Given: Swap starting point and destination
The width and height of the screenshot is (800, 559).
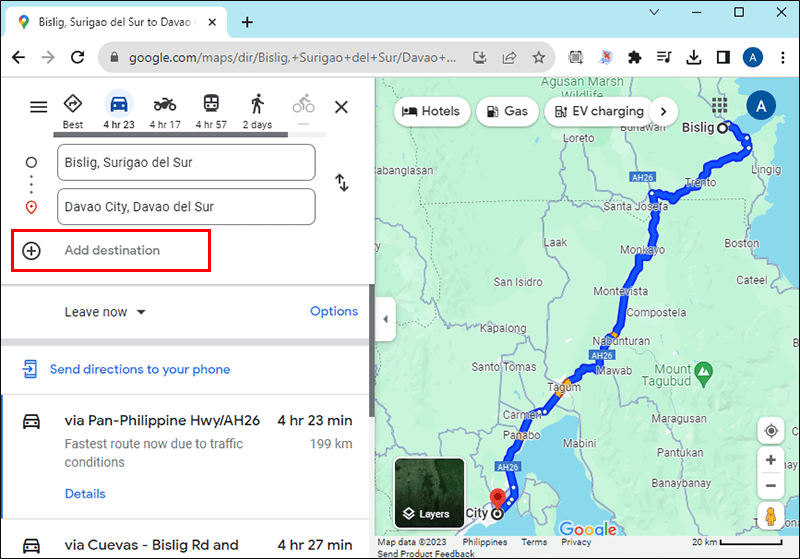Looking at the screenshot, I should [342, 183].
